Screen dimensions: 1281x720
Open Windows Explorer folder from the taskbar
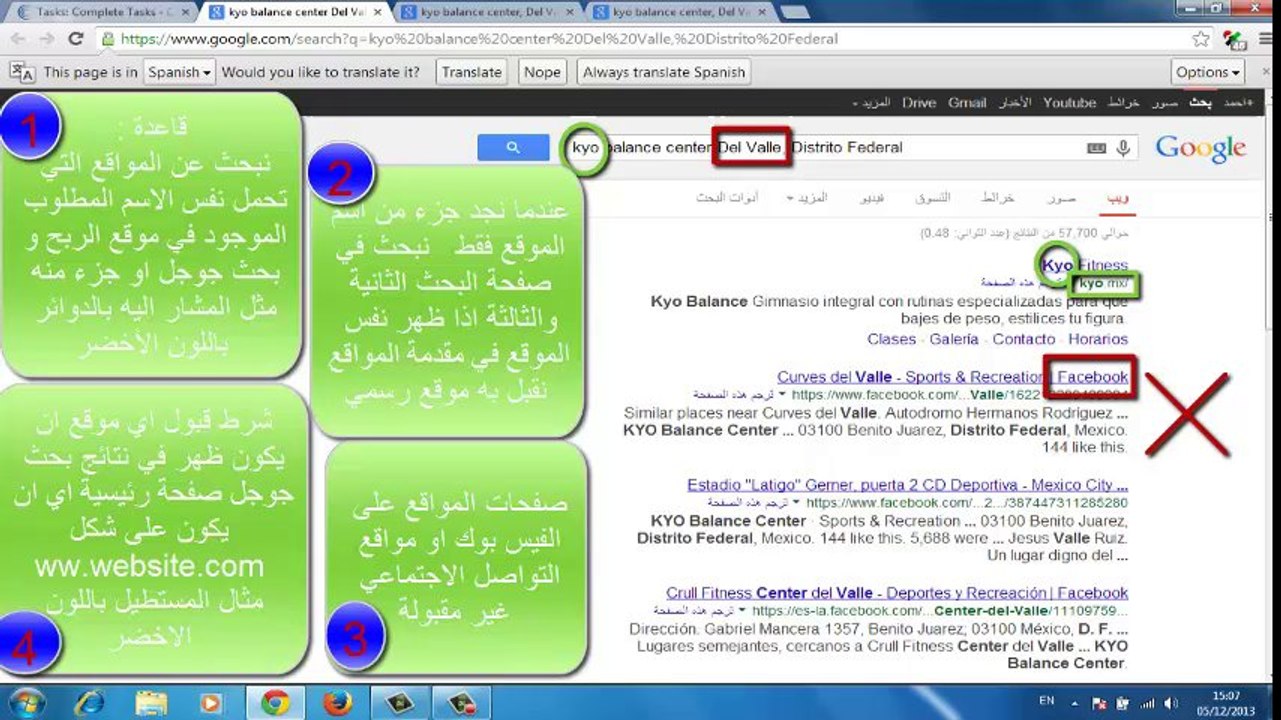pyautogui.click(x=151, y=703)
